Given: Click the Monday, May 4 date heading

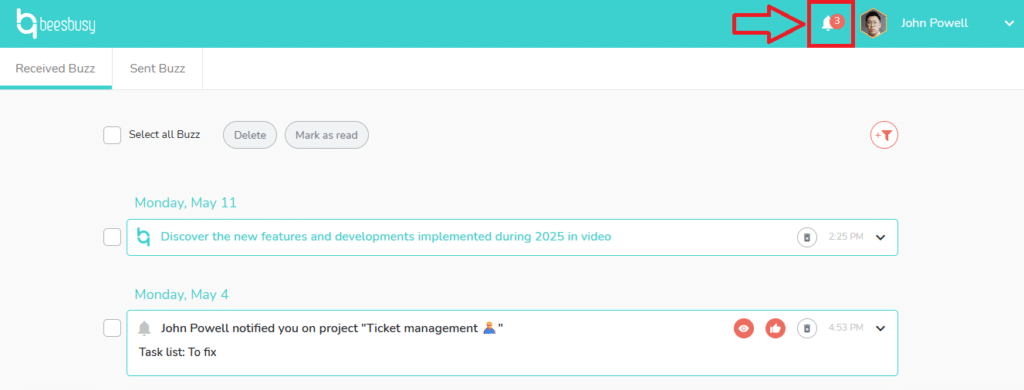Looking at the screenshot, I should [x=182, y=295].
